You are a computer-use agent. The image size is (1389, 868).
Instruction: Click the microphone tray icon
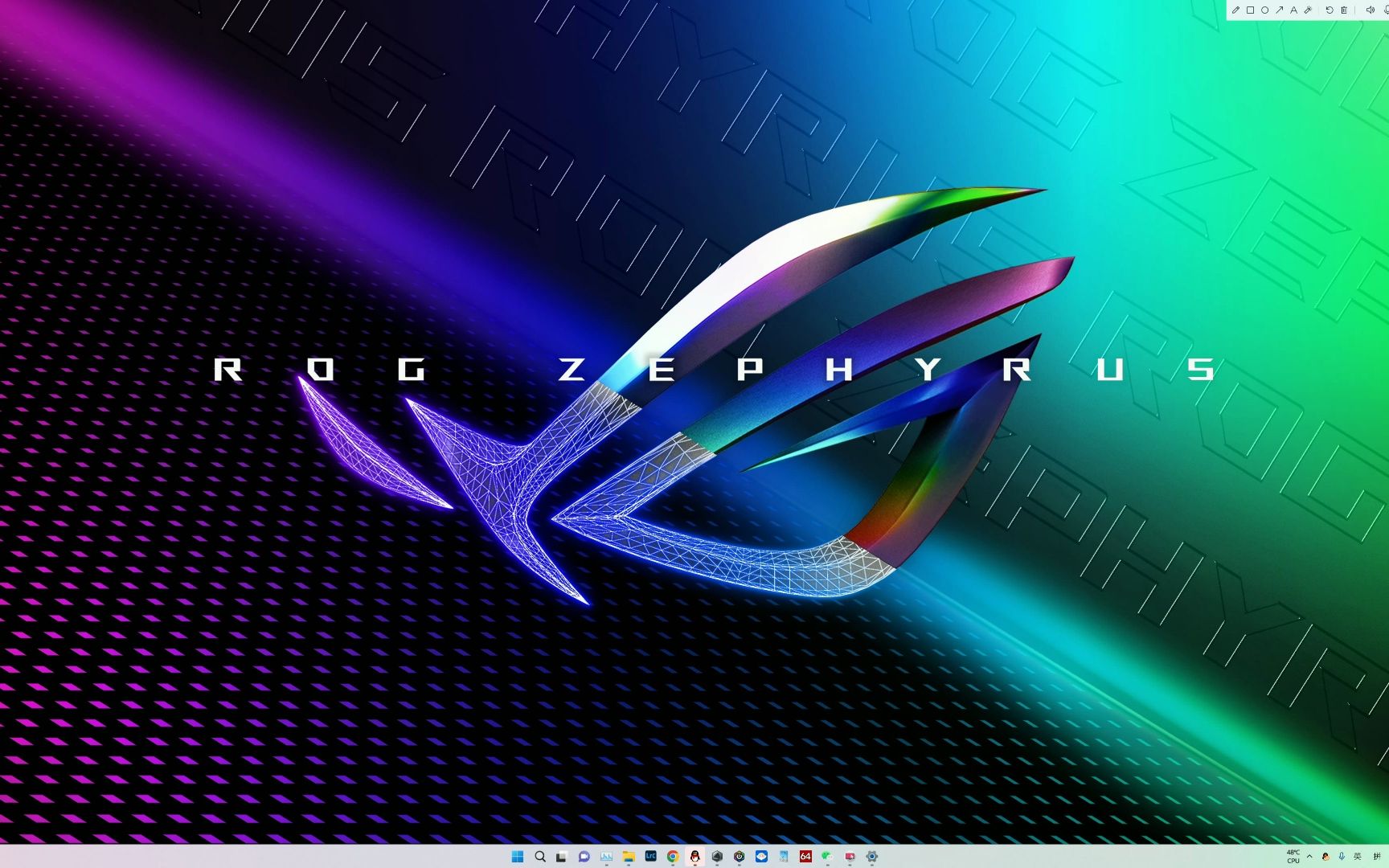[x=1342, y=857]
